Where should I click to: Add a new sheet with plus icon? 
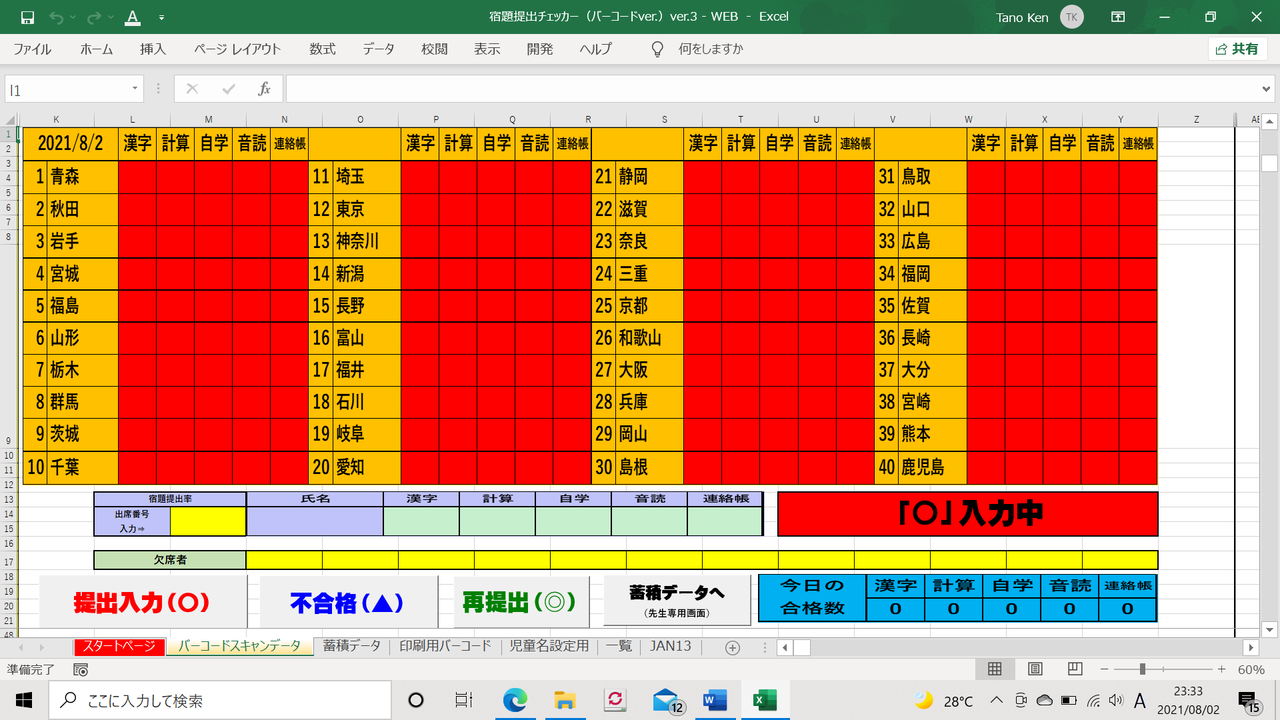click(732, 647)
